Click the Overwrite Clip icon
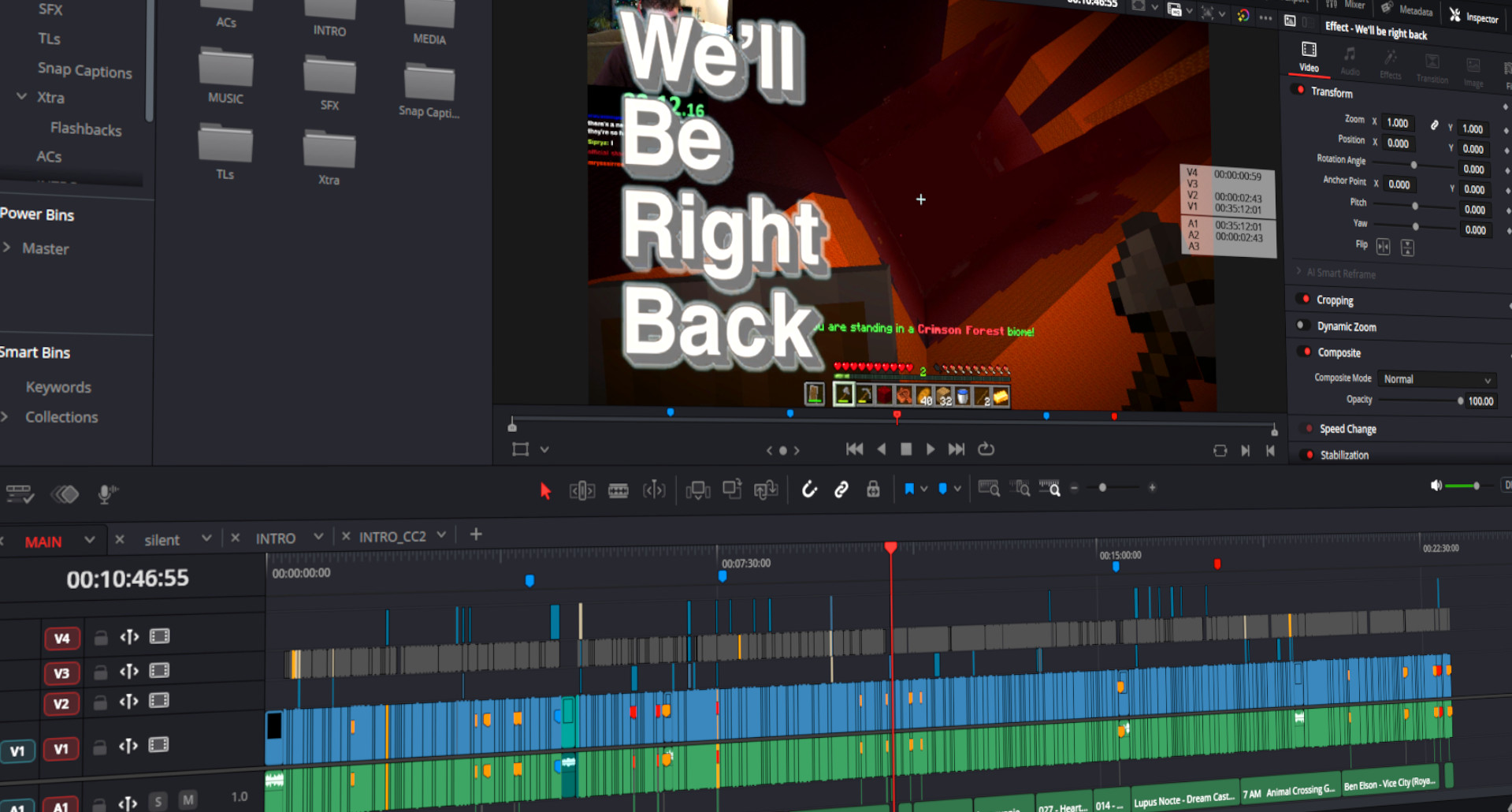The image size is (1512, 812). click(x=732, y=490)
